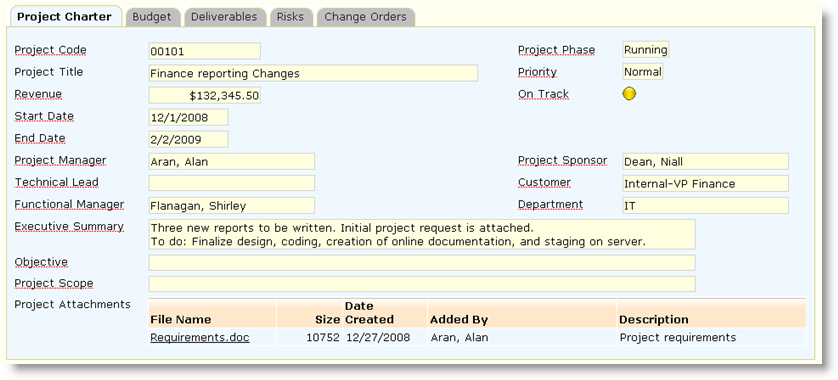Select the Start Date field
Viewport: 838px width, 380px height.
pos(189,117)
